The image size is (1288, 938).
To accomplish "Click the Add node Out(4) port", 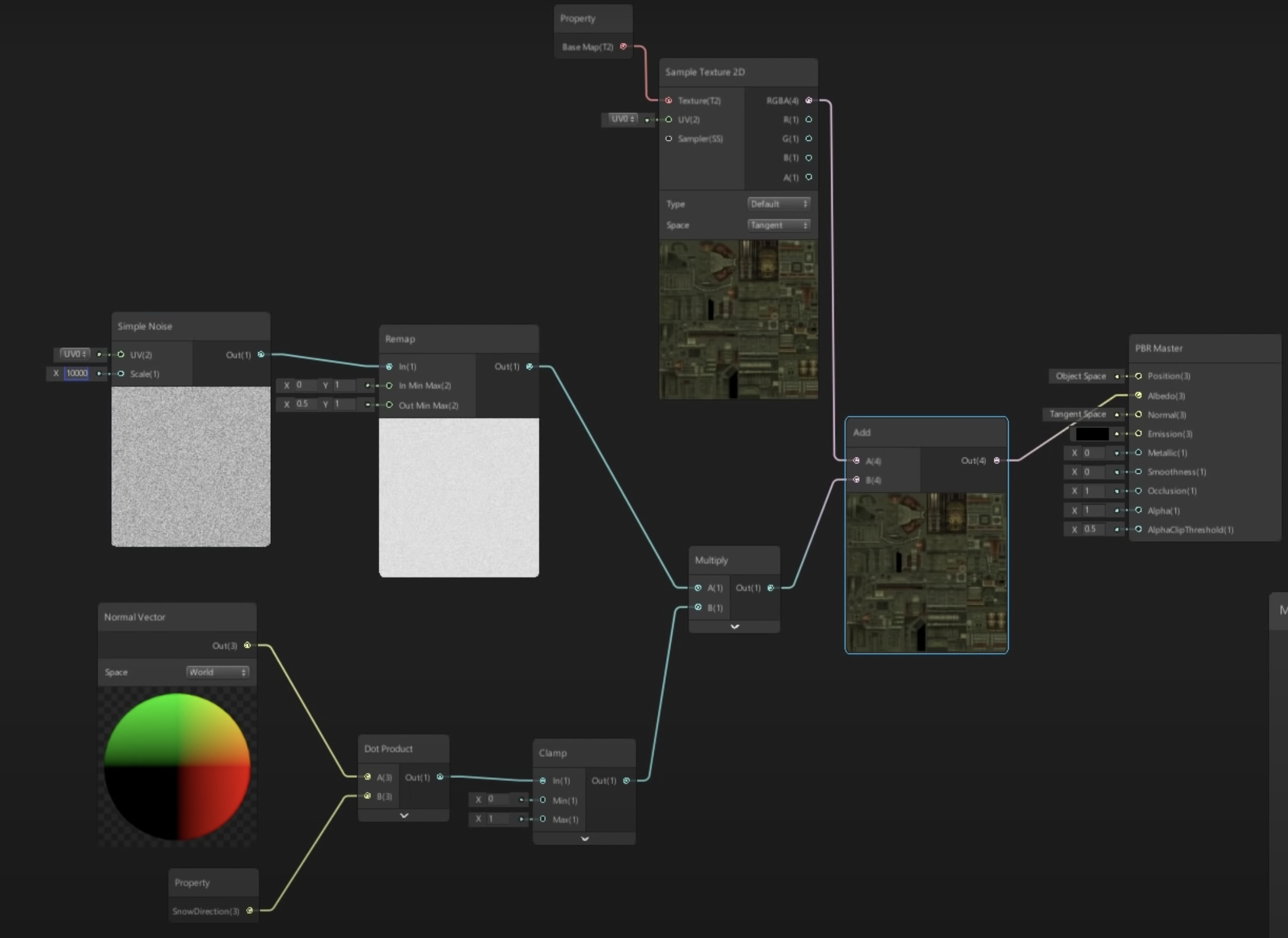I will [x=997, y=461].
